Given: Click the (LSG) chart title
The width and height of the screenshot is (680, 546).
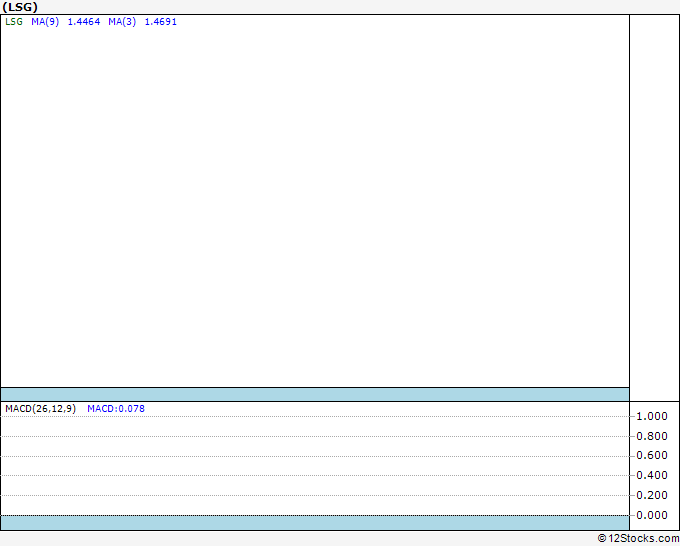Looking at the screenshot, I should 20,7.
